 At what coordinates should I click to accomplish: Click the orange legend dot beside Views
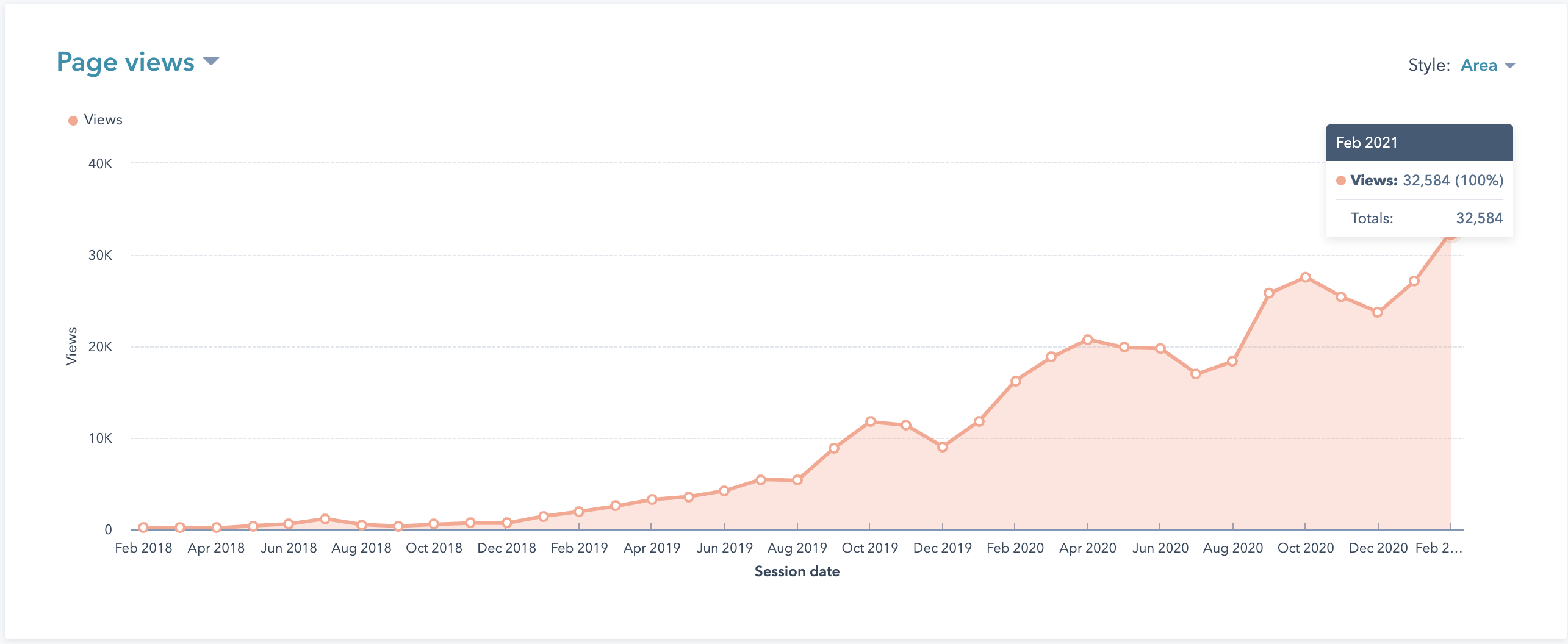(72, 119)
